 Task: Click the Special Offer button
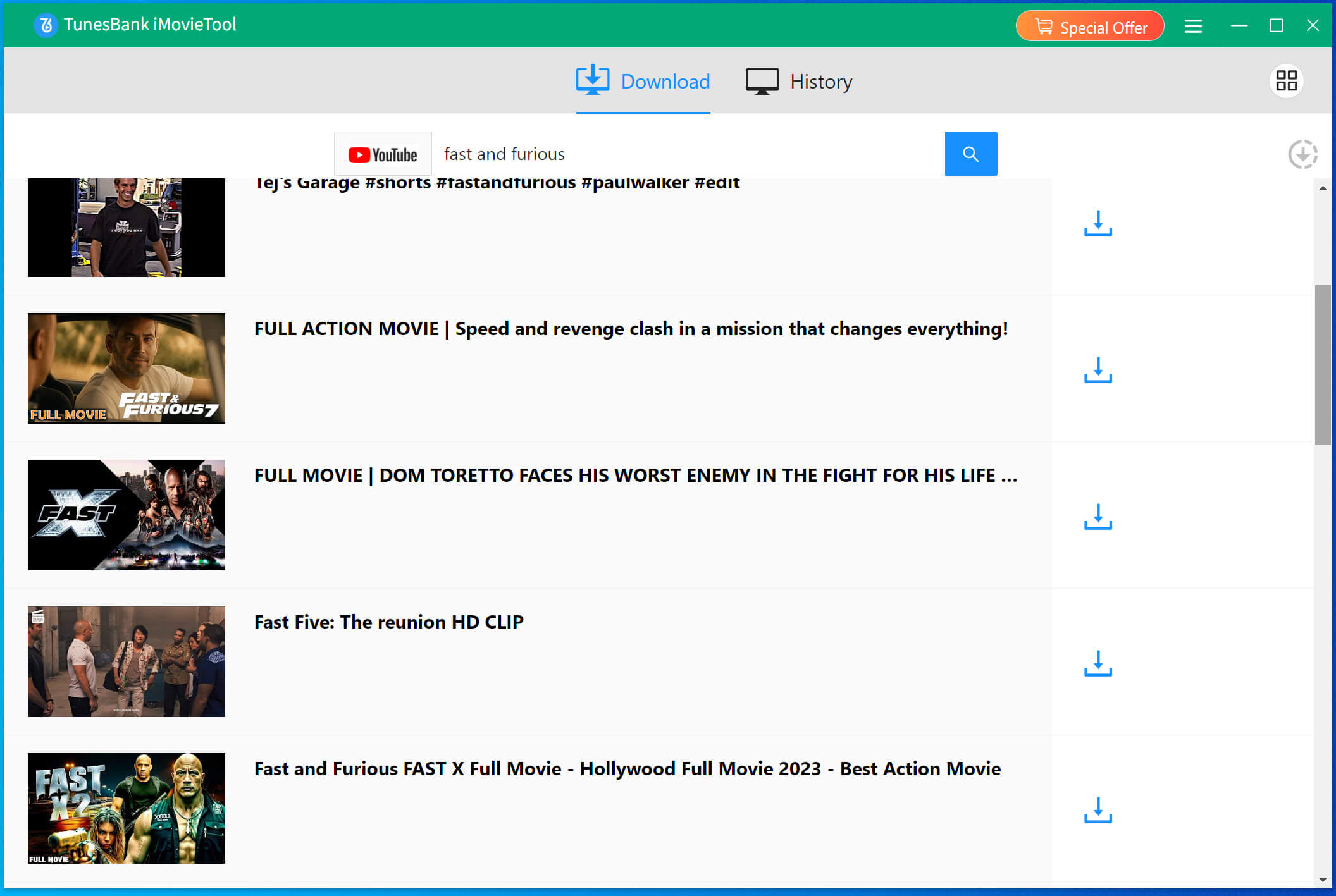(x=1090, y=27)
